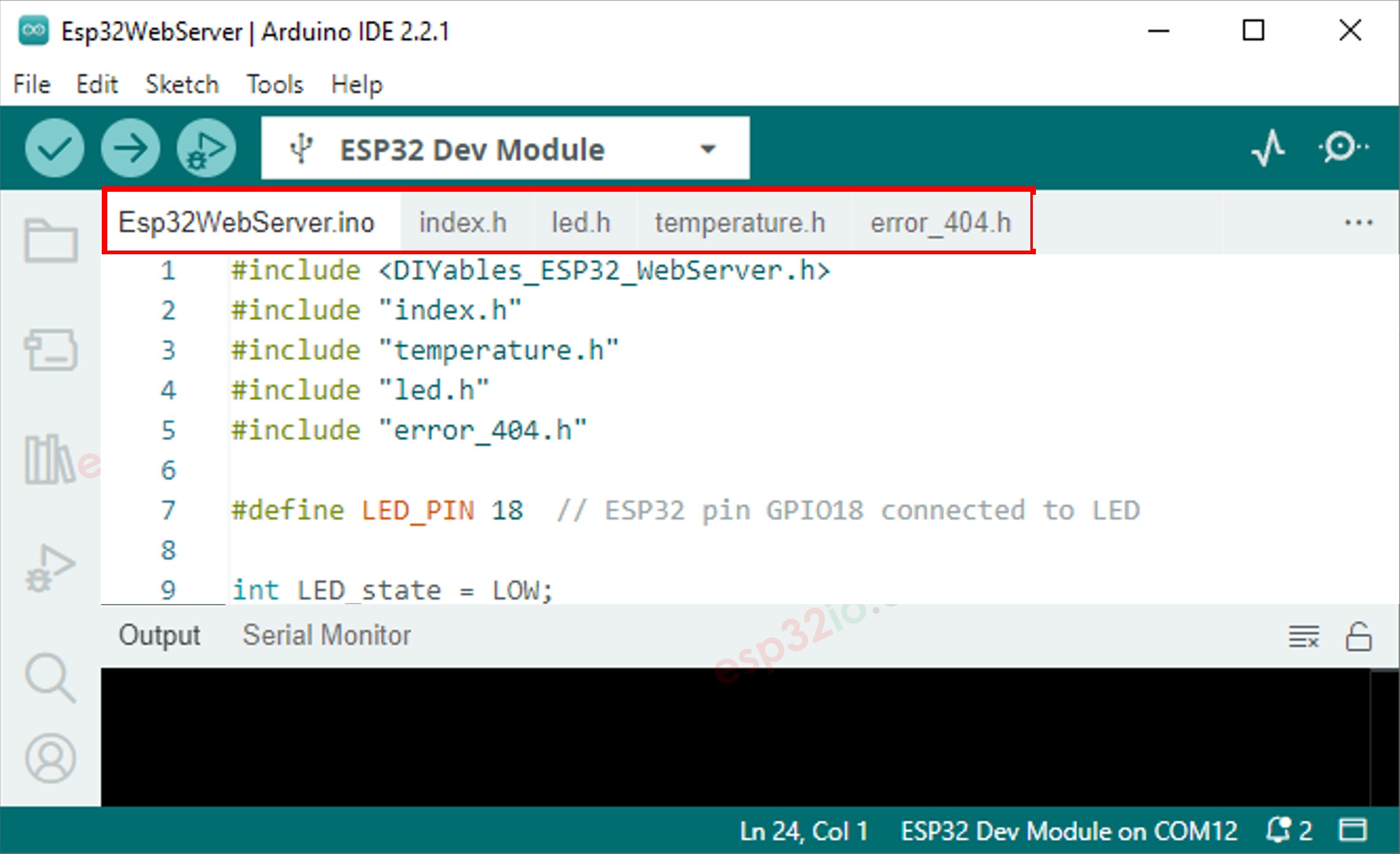Open the Boards Manager panel
The image size is (1400, 854).
52,349
